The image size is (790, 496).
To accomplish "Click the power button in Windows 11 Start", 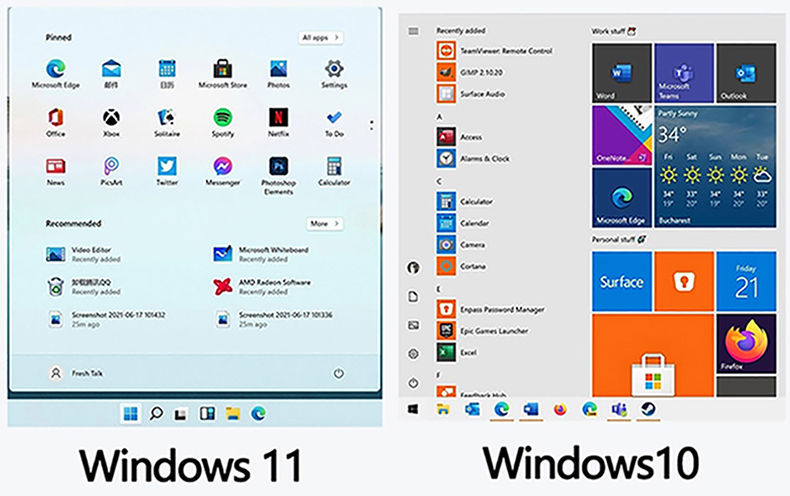I will point(339,374).
